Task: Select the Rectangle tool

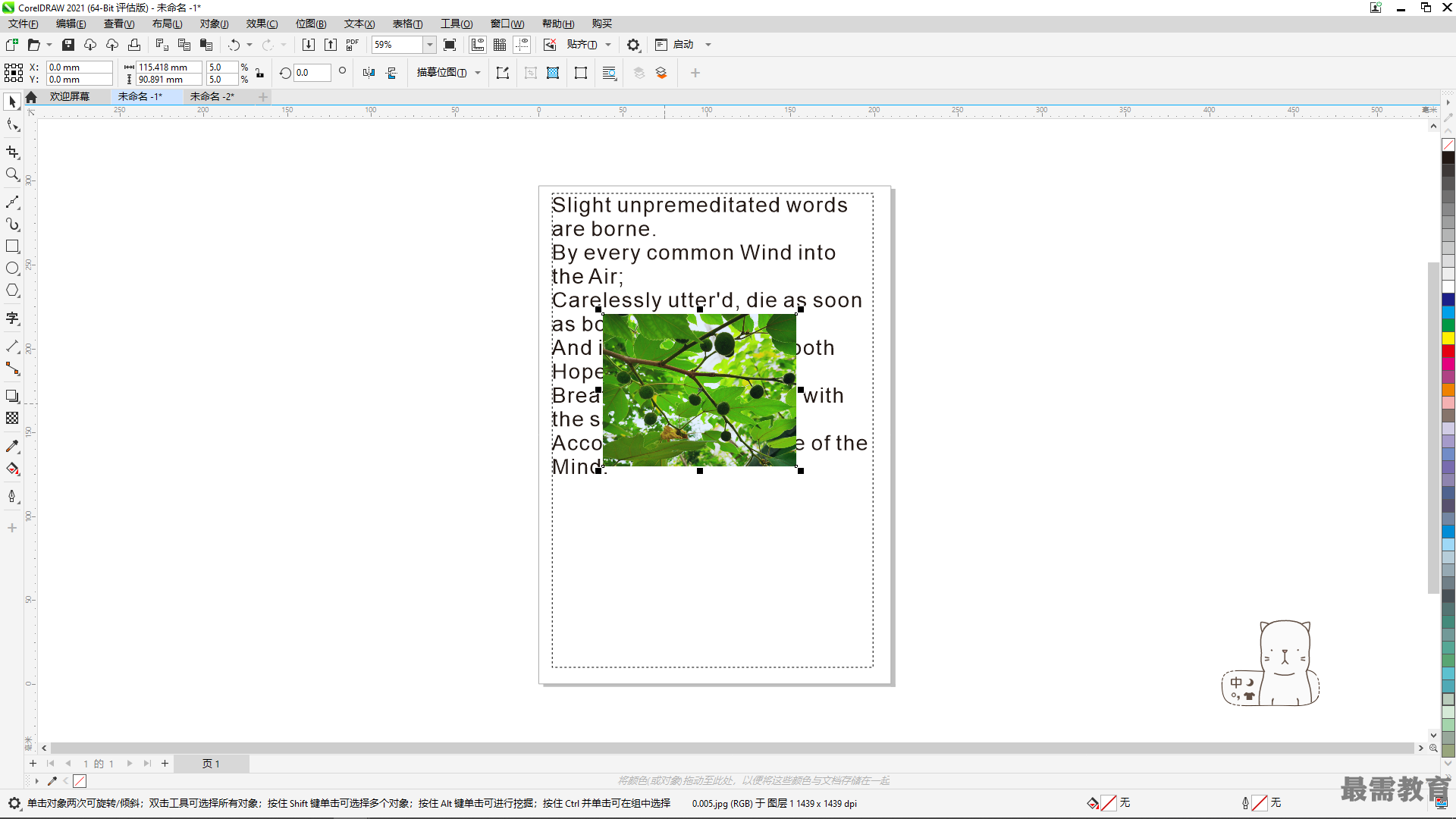Action: coord(12,246)
